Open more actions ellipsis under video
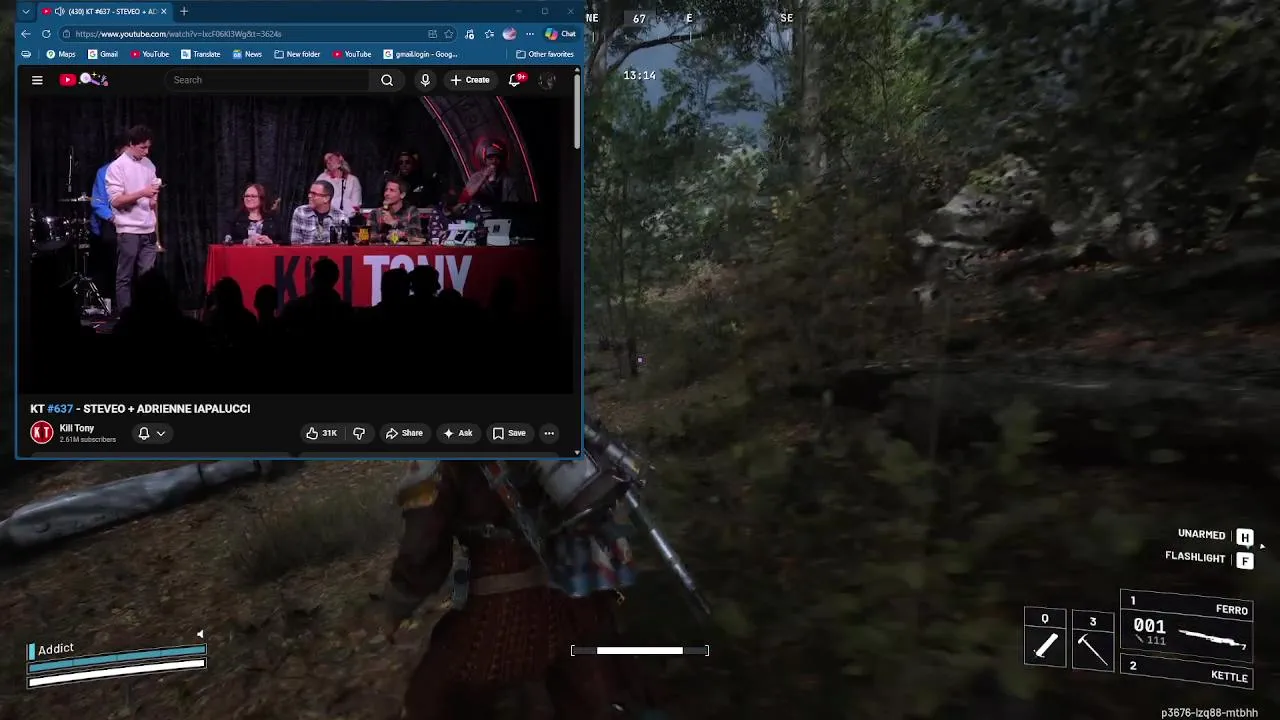The height and width of the screenshot is (720, 1280). [x=549, y=433]
